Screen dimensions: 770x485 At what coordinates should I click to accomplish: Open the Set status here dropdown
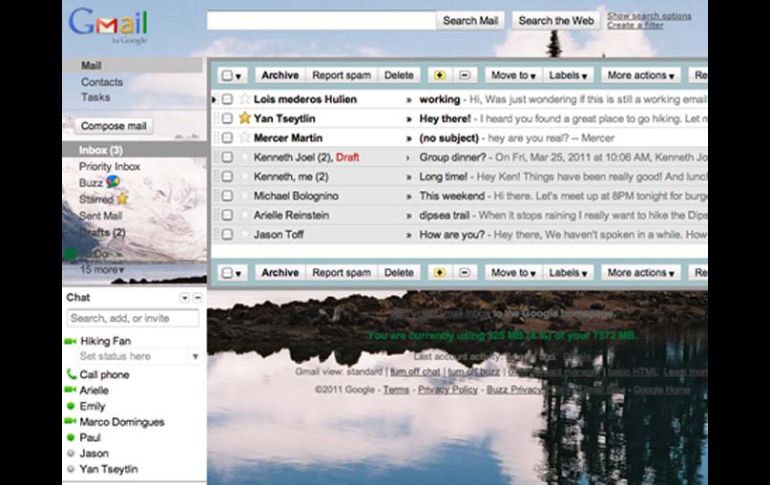tap(195, 357)
